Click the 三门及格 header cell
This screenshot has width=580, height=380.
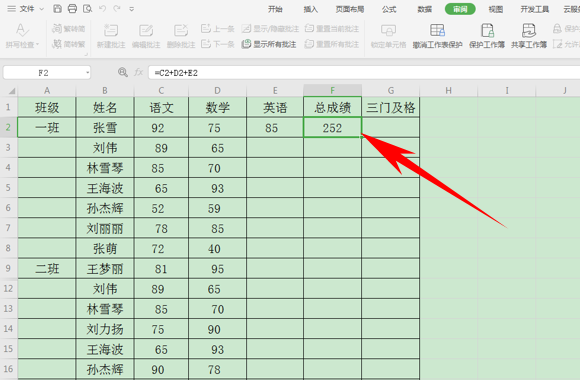tap(391, 107)
